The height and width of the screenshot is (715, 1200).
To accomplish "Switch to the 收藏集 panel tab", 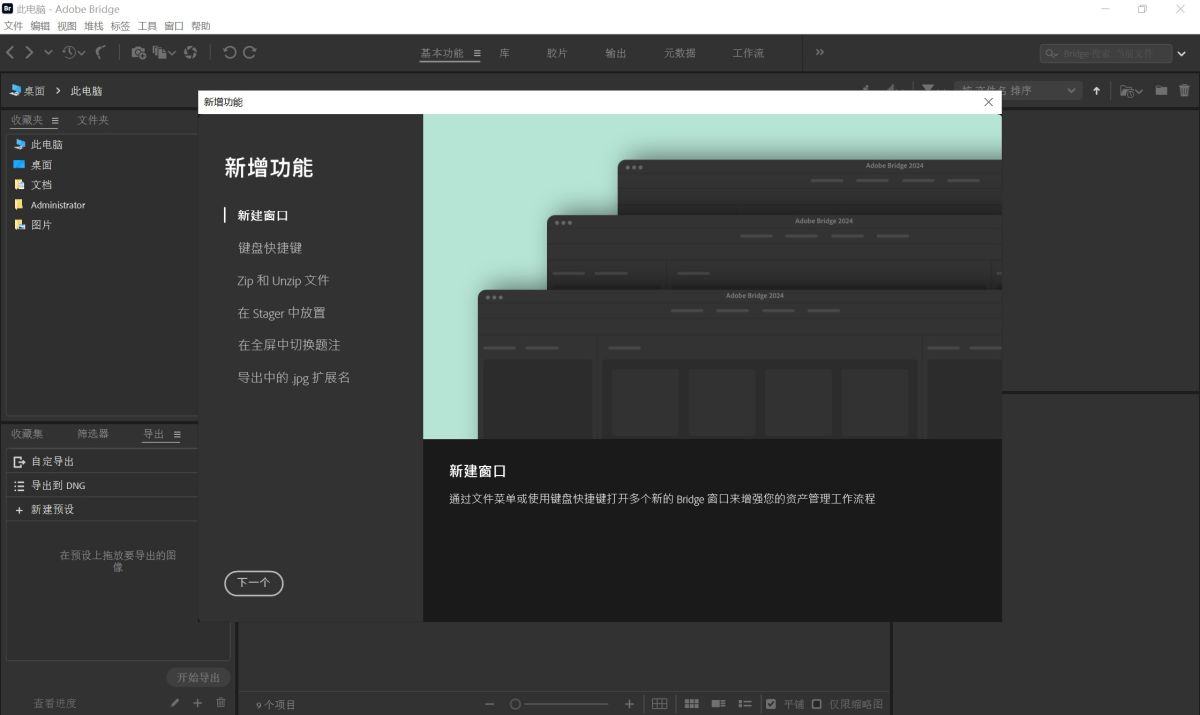I will (27, 434).
